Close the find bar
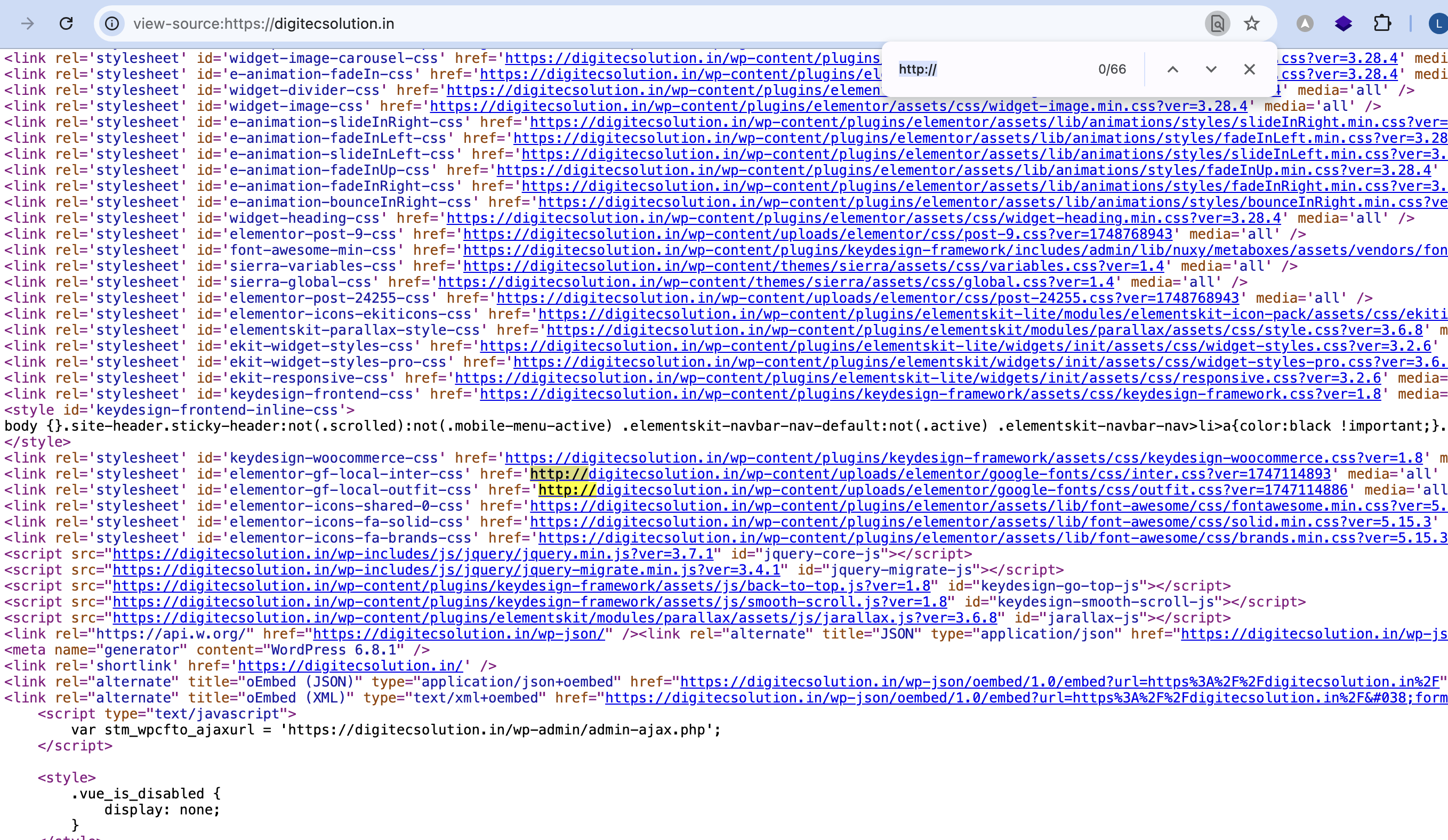Image resolution: width=1448 pixels, height=840 pixels. pos(1249,69)
